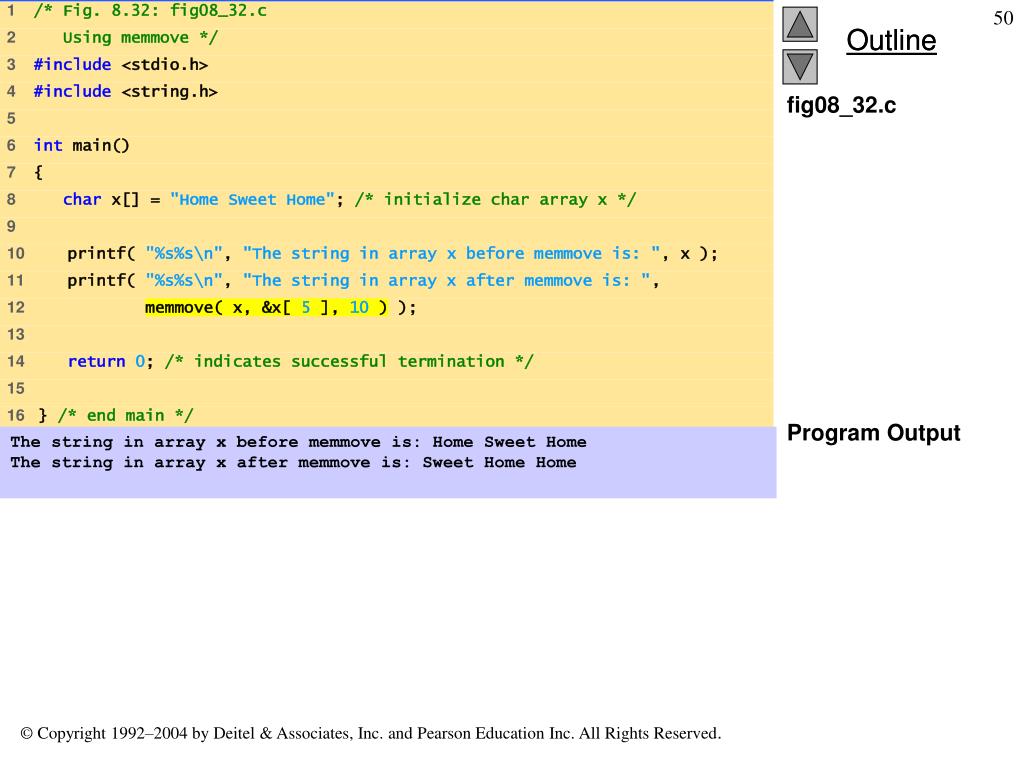Select the highlighted memmove call on line 12

click(266, 307)
